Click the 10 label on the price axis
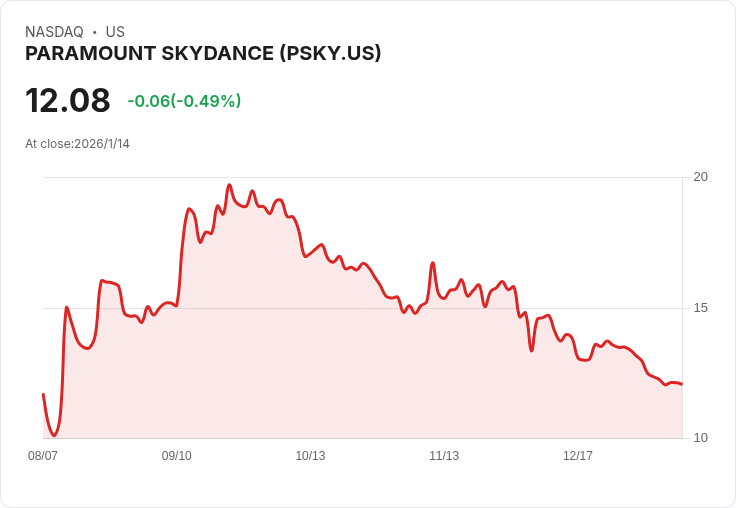The height and width of the screenshot is (508, 736). [700, 438]
